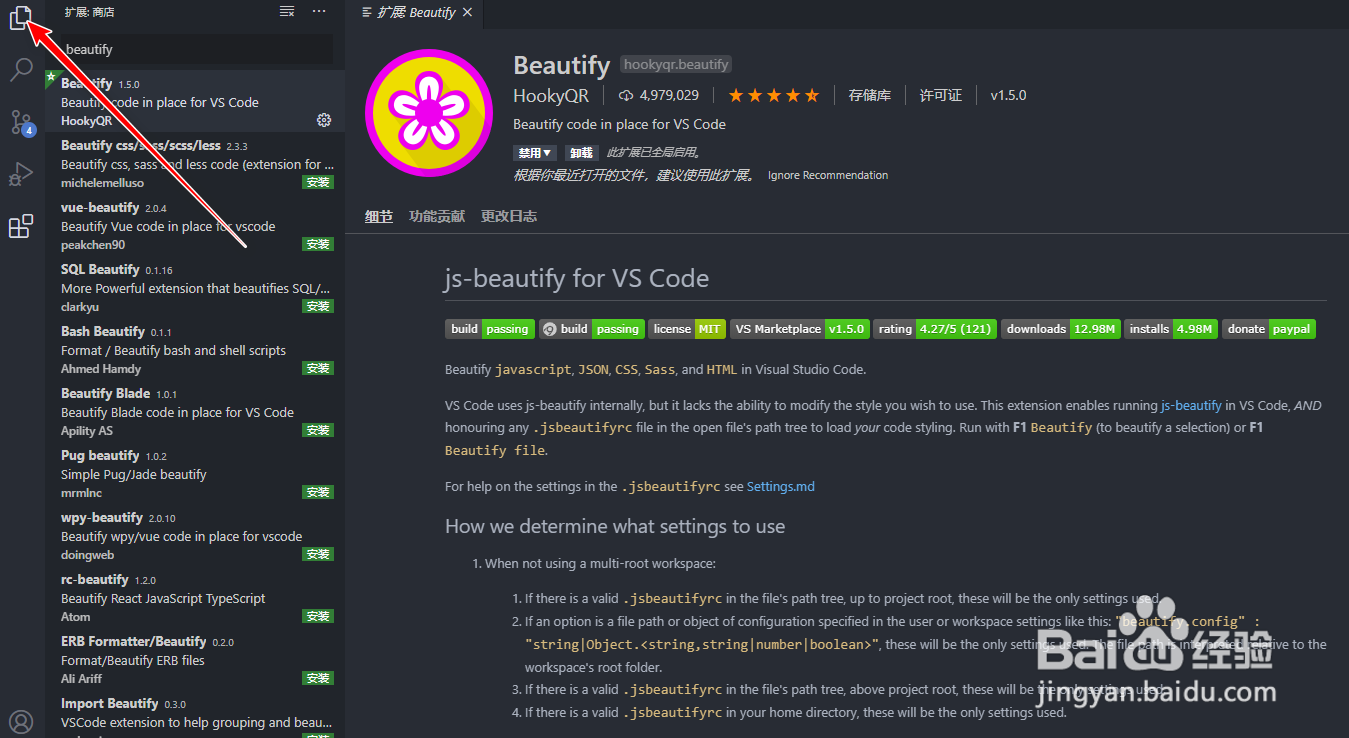Open the 许可证 license link
This screenshot has width=1349, height=738.
(x=941, y=96)
